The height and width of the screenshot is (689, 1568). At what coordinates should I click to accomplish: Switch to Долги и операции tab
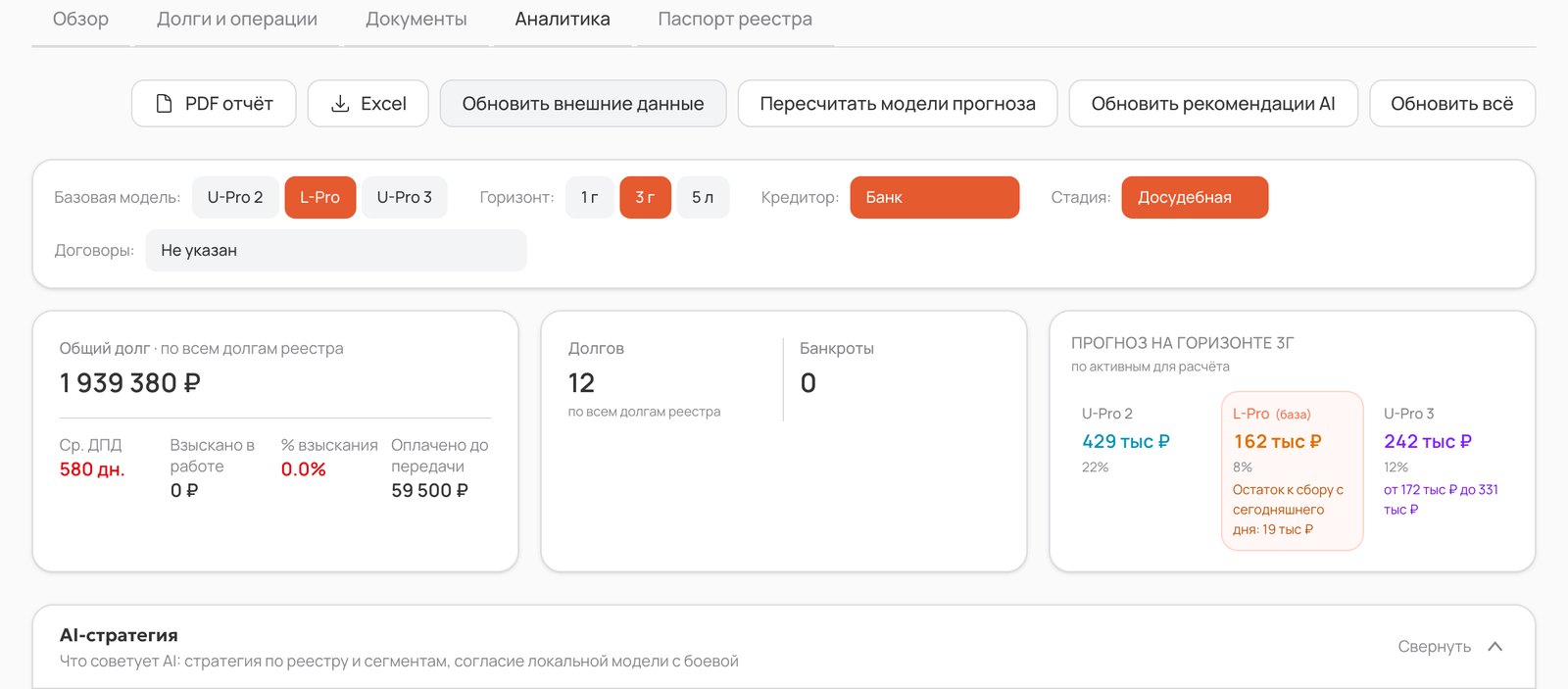pos(237,20)
